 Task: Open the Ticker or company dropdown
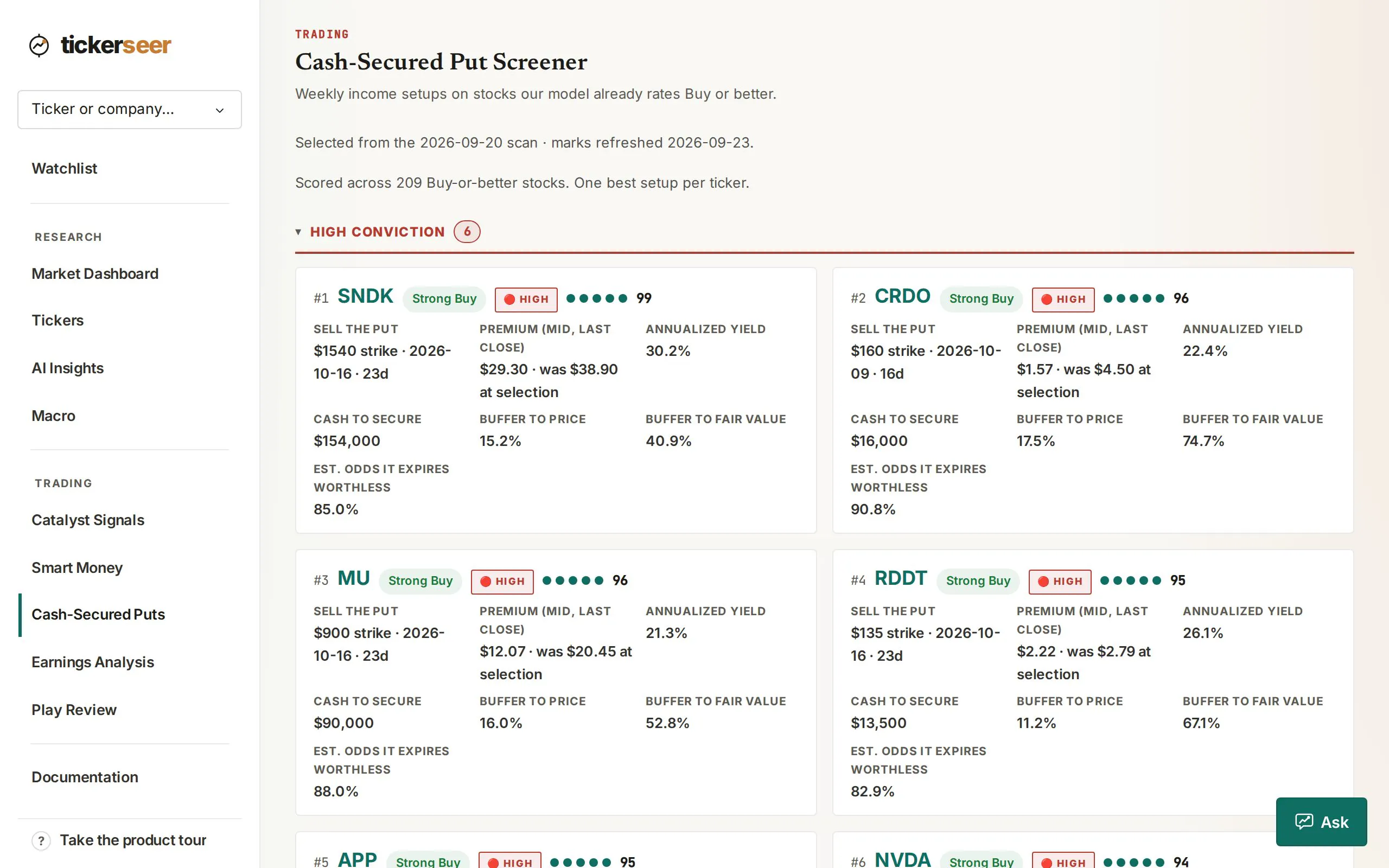point(130,109)
